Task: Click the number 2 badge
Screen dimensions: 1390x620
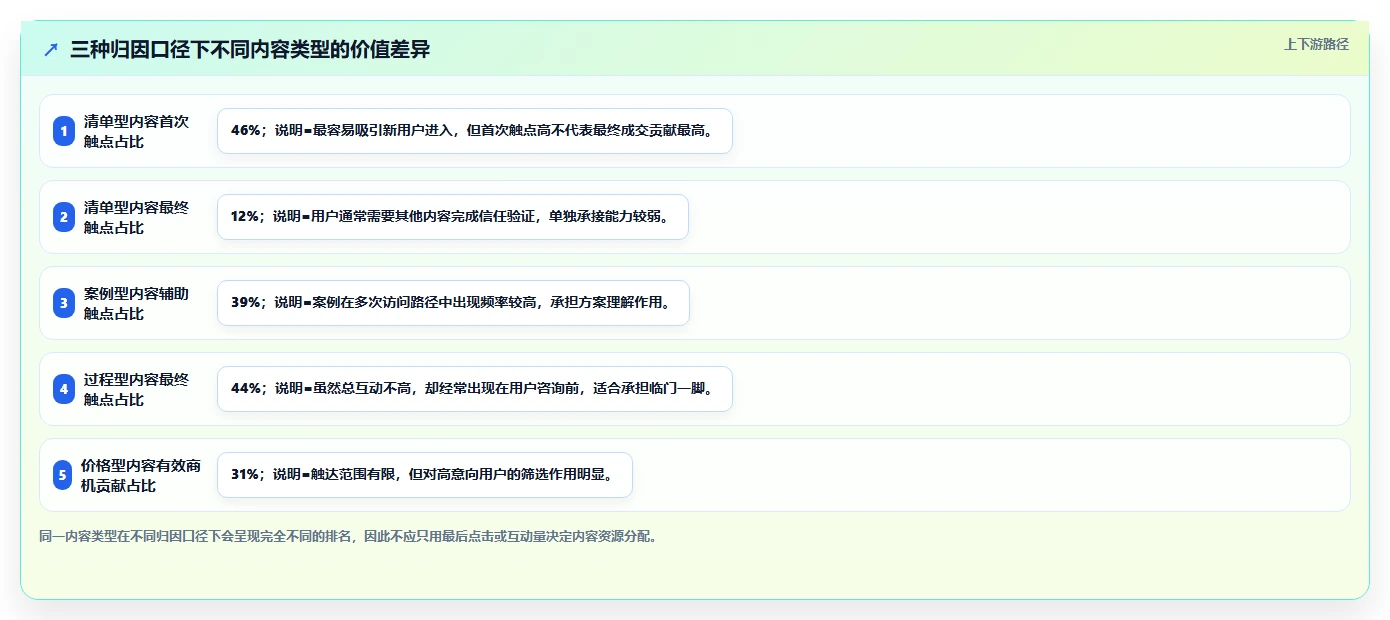Action: [64, 217]
